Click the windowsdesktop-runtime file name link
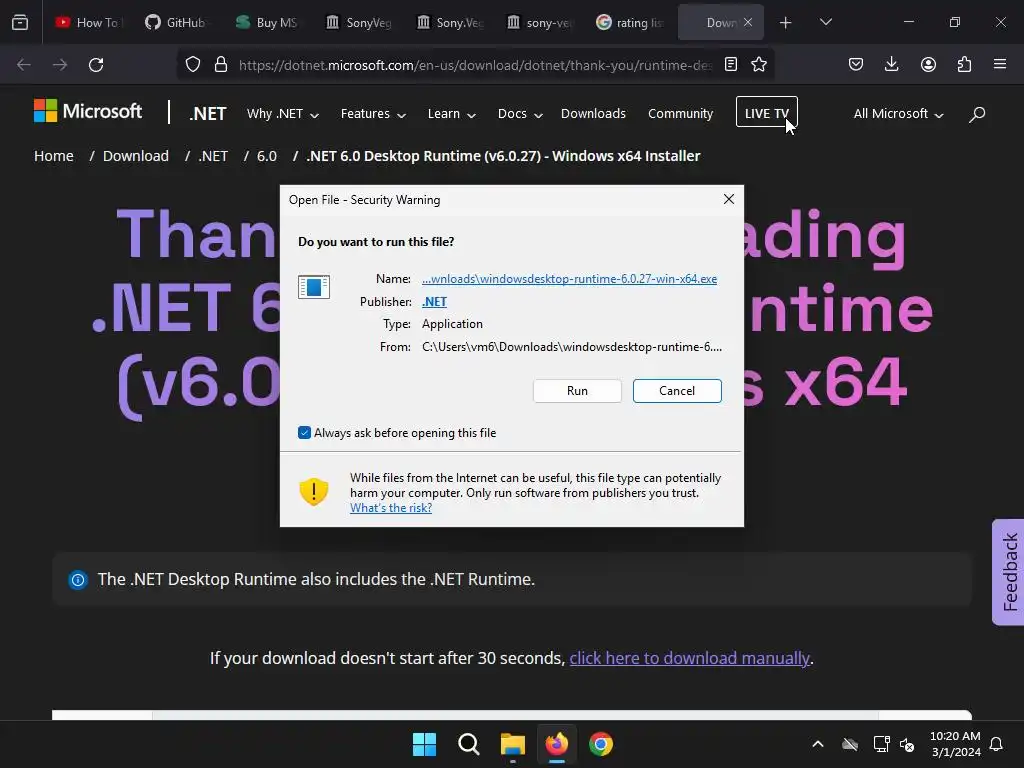The width and height of the screenshot is (1024, 768). (569, 279)
